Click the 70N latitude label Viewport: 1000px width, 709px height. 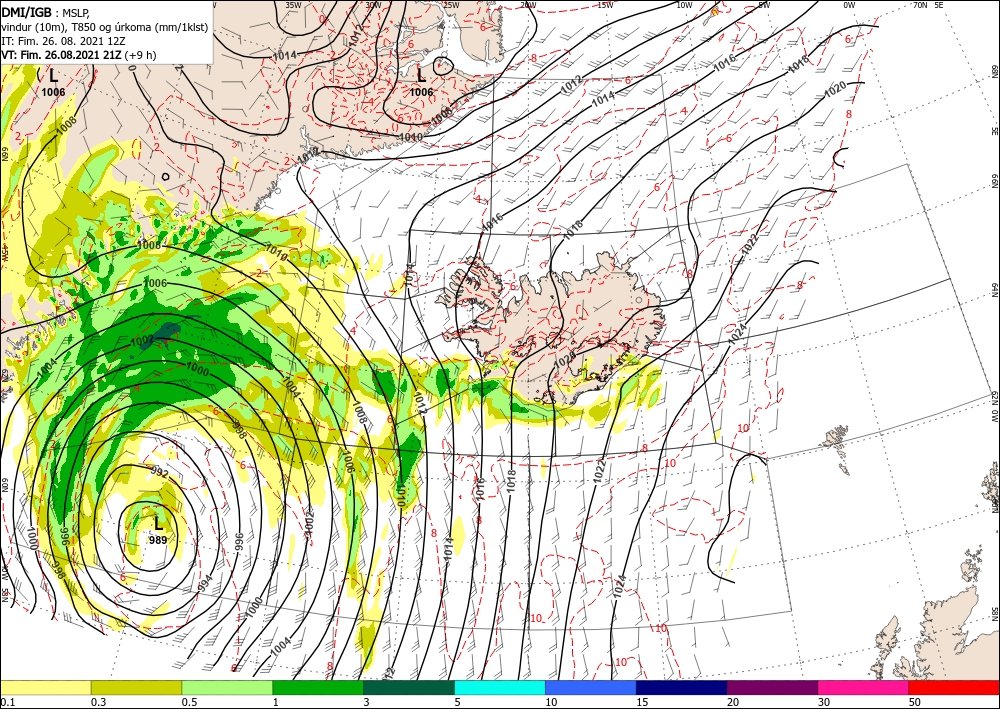click(x=920, y=5)
